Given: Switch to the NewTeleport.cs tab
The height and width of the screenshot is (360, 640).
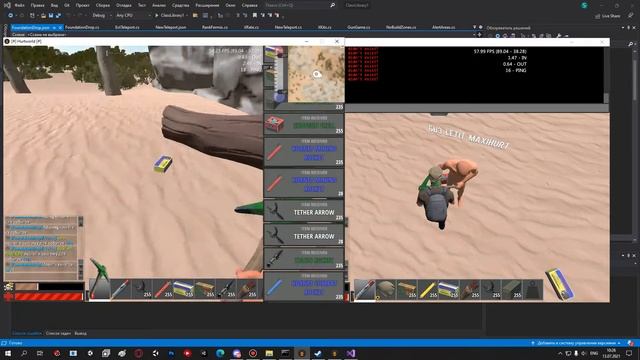Looking at the screenshot, I should coord(288,27).
